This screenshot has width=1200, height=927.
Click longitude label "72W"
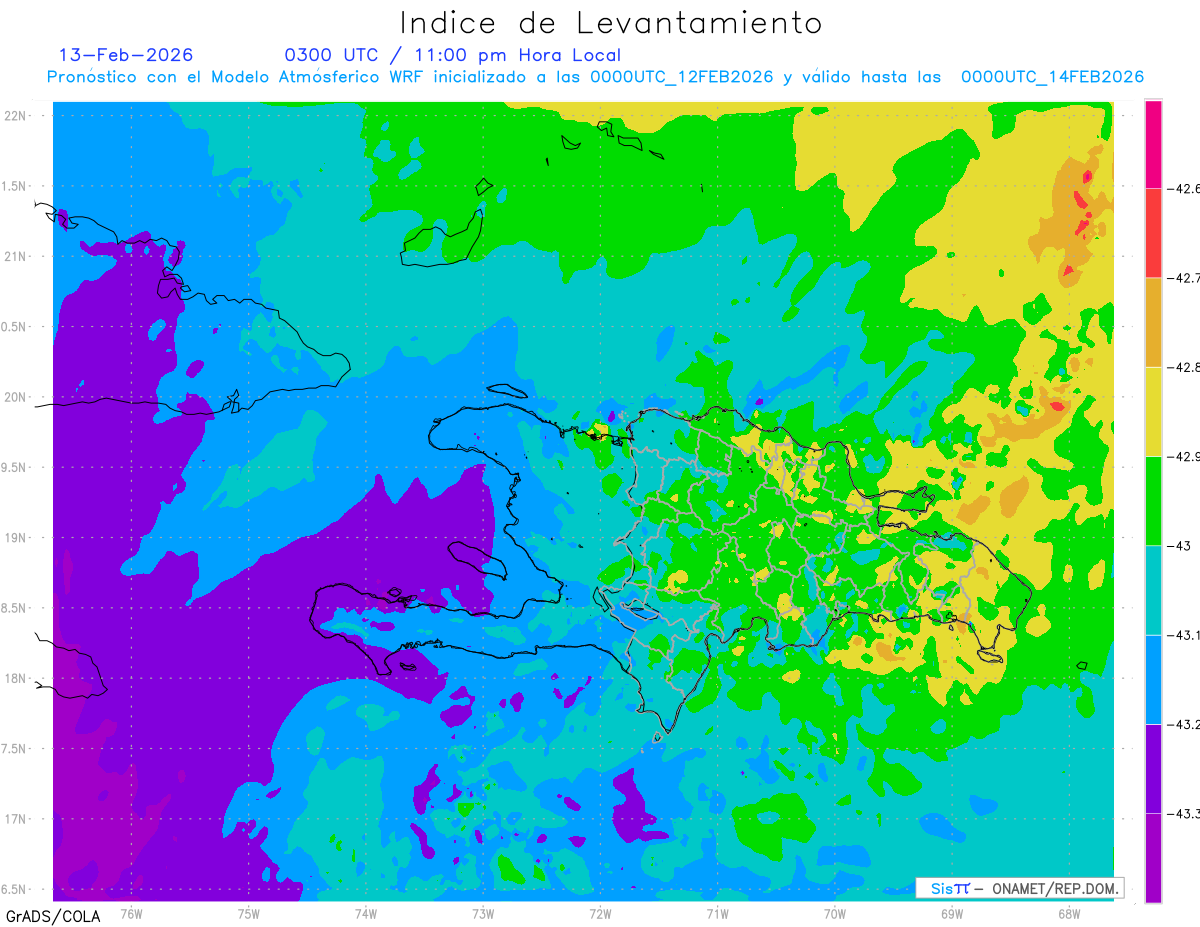point(600,913)
